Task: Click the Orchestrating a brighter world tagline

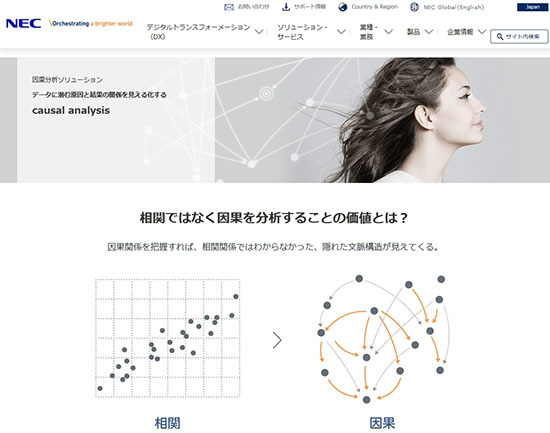Action: 91,24
